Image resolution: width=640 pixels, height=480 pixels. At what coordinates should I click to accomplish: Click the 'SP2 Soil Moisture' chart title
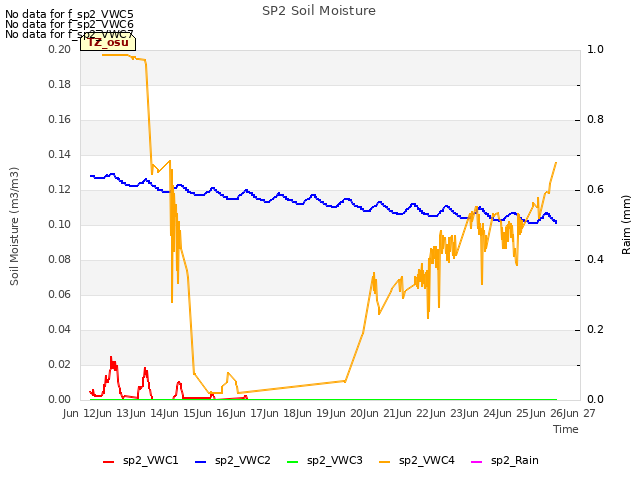tap(319, 11)
